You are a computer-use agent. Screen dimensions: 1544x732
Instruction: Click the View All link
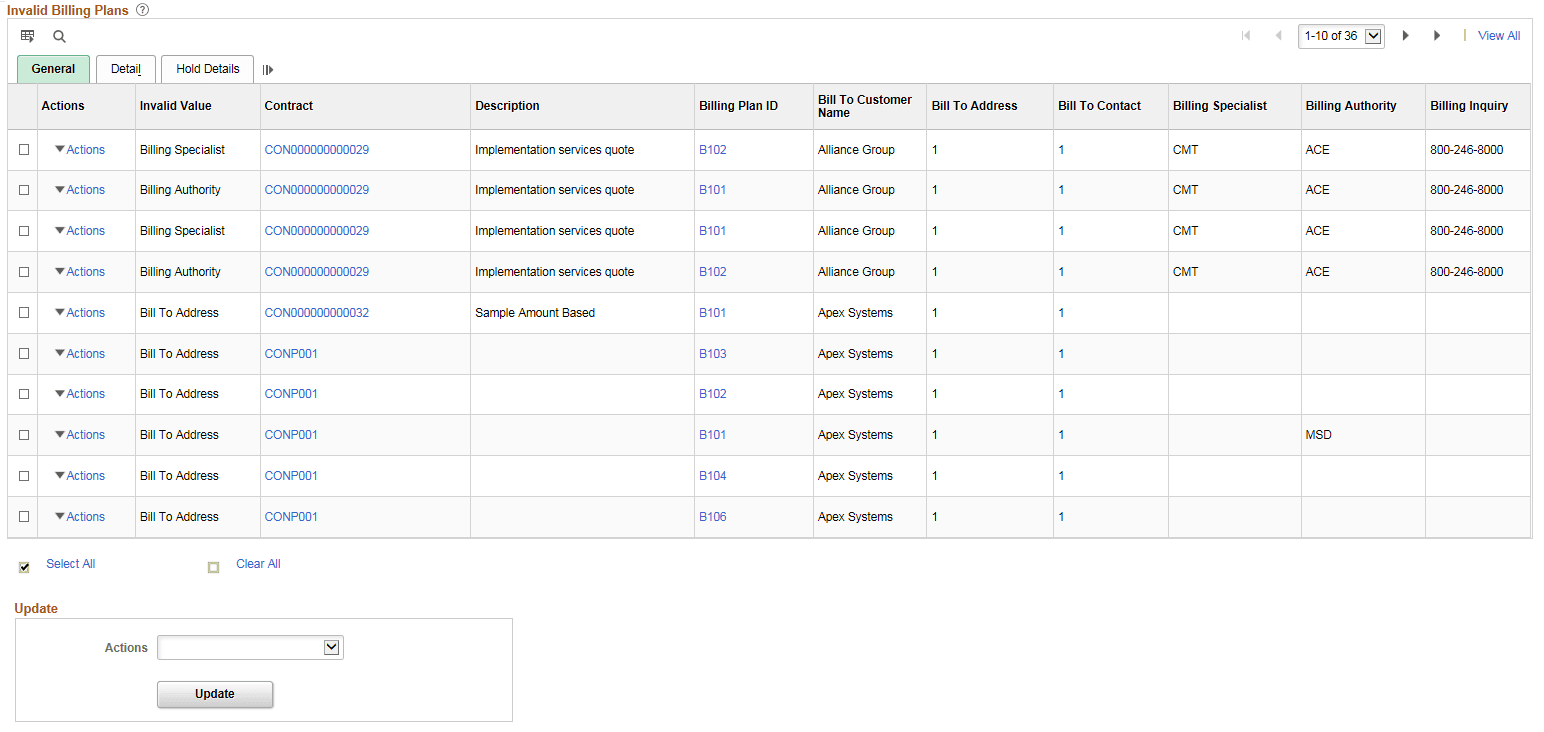[x=1498, y=35]
